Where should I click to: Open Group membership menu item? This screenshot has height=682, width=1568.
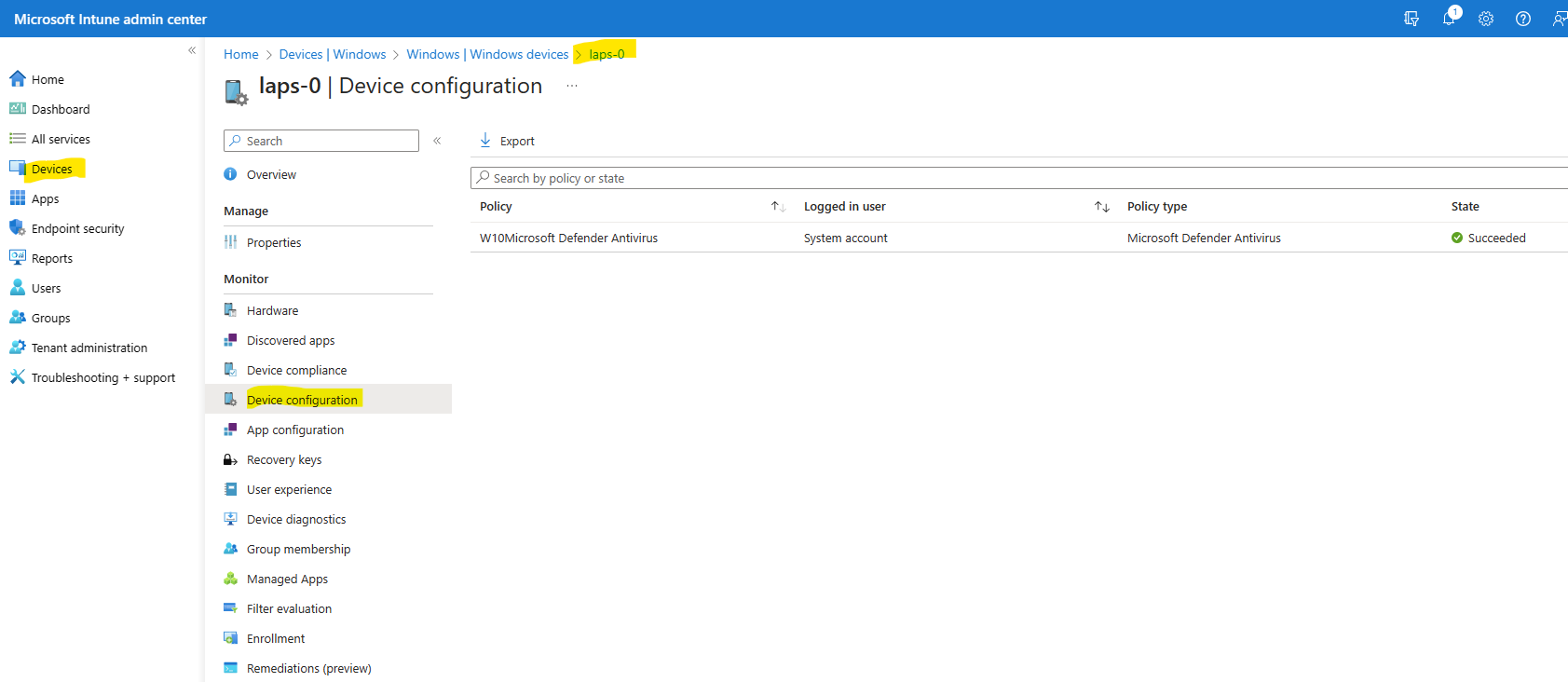click(x=298, y=550)
